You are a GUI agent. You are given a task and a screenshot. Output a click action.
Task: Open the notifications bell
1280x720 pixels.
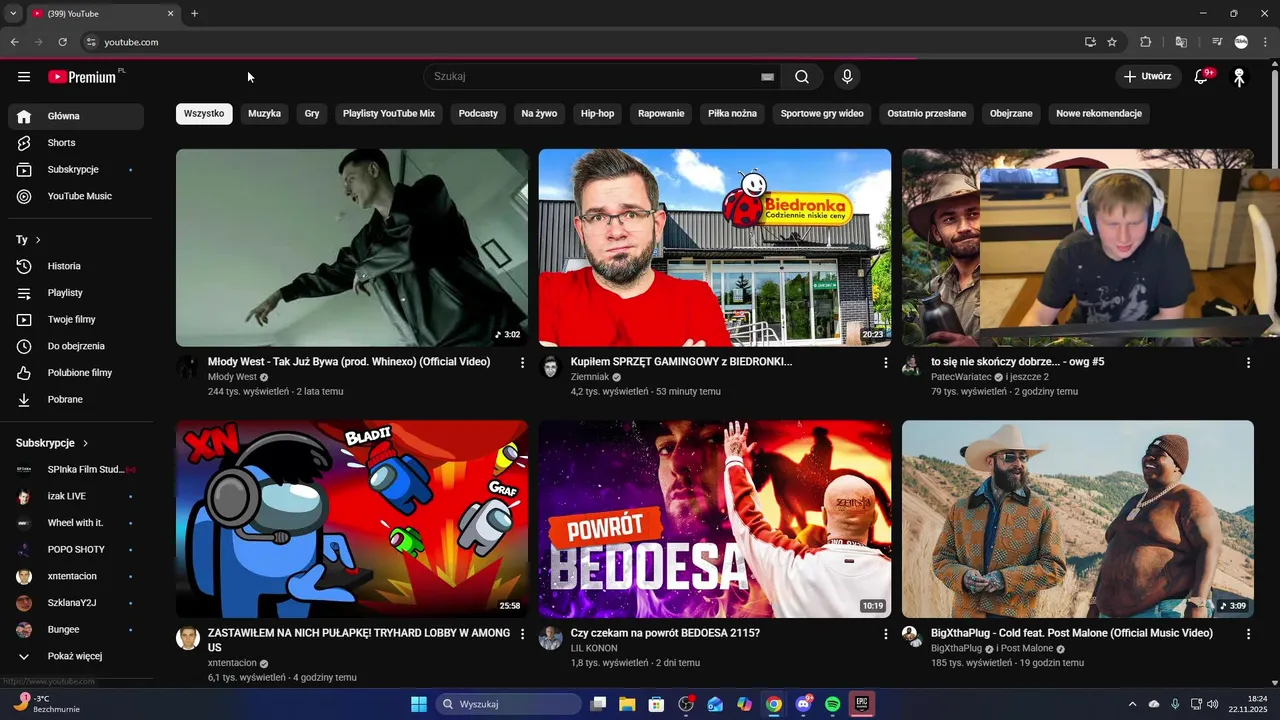[1203, 76]
